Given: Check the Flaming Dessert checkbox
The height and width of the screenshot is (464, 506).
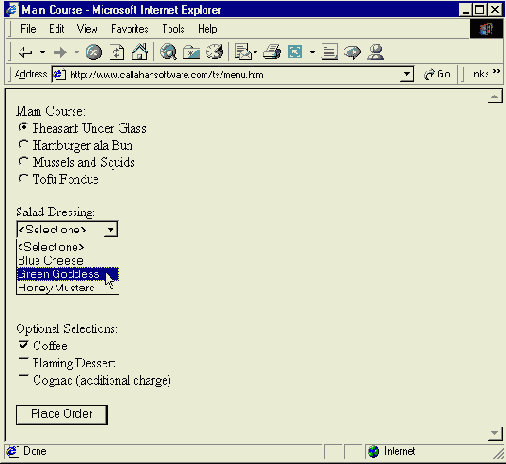Looking at the screenshot, I should (x=23, y=362).
